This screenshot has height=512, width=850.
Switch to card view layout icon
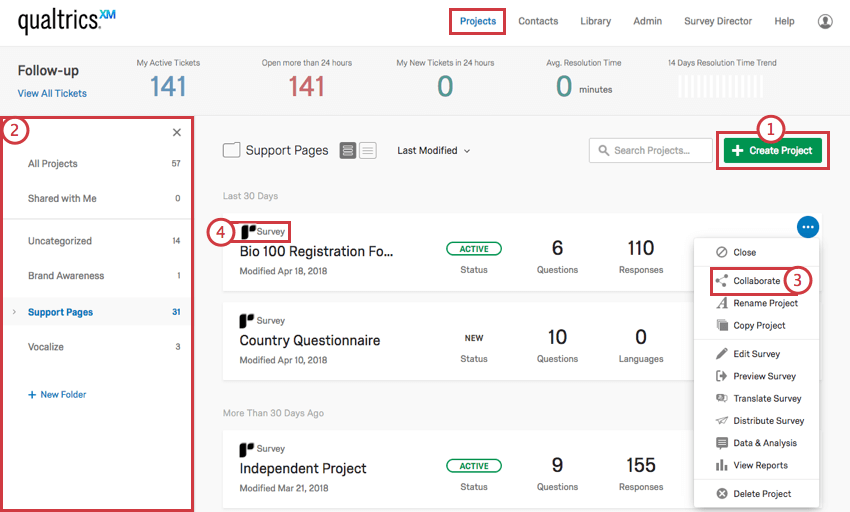point(348,150)
